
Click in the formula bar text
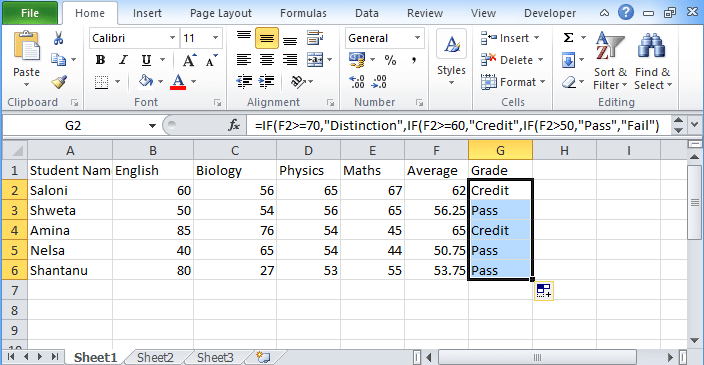coord(457,126)
